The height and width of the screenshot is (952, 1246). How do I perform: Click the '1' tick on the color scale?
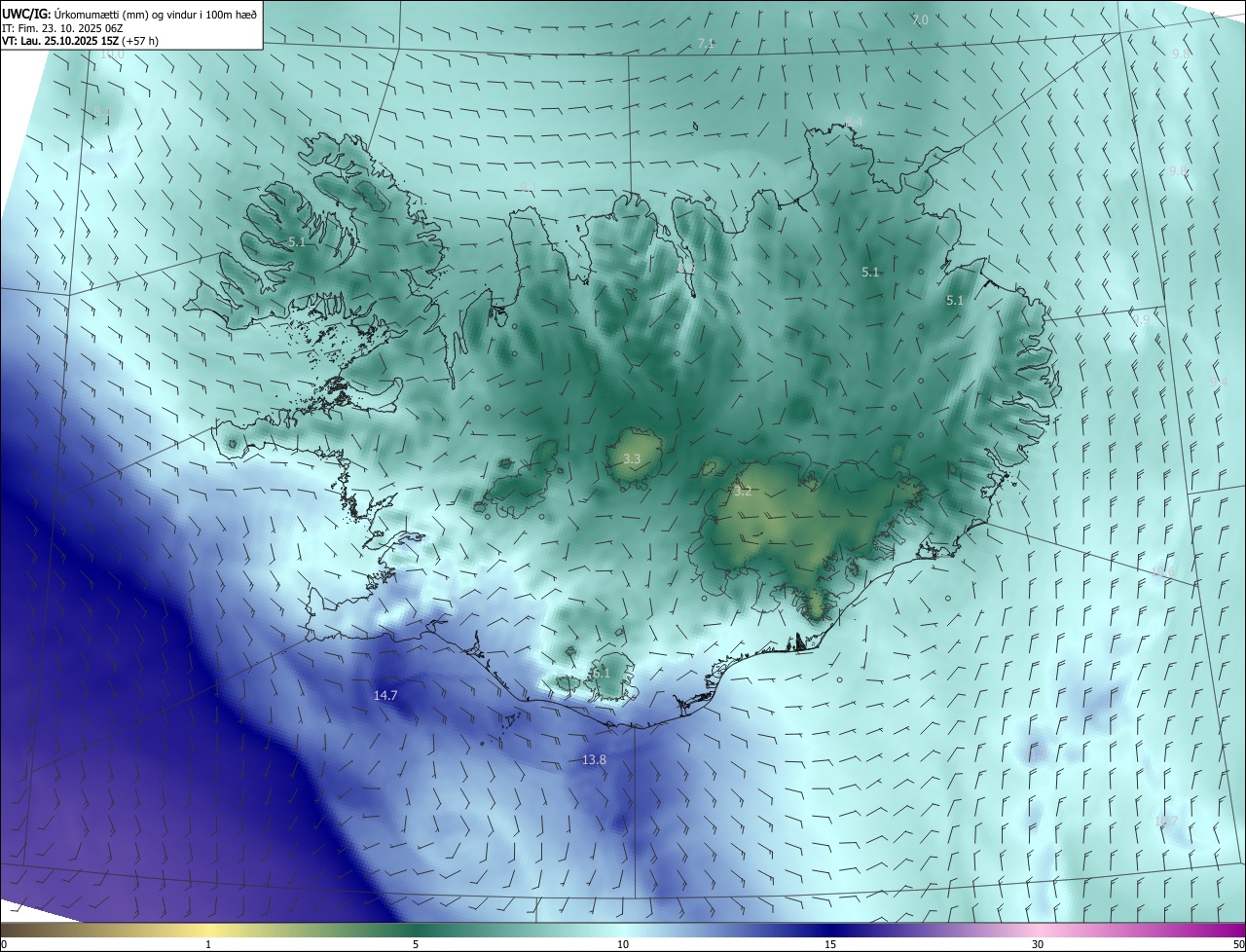[x=208, y=944]
